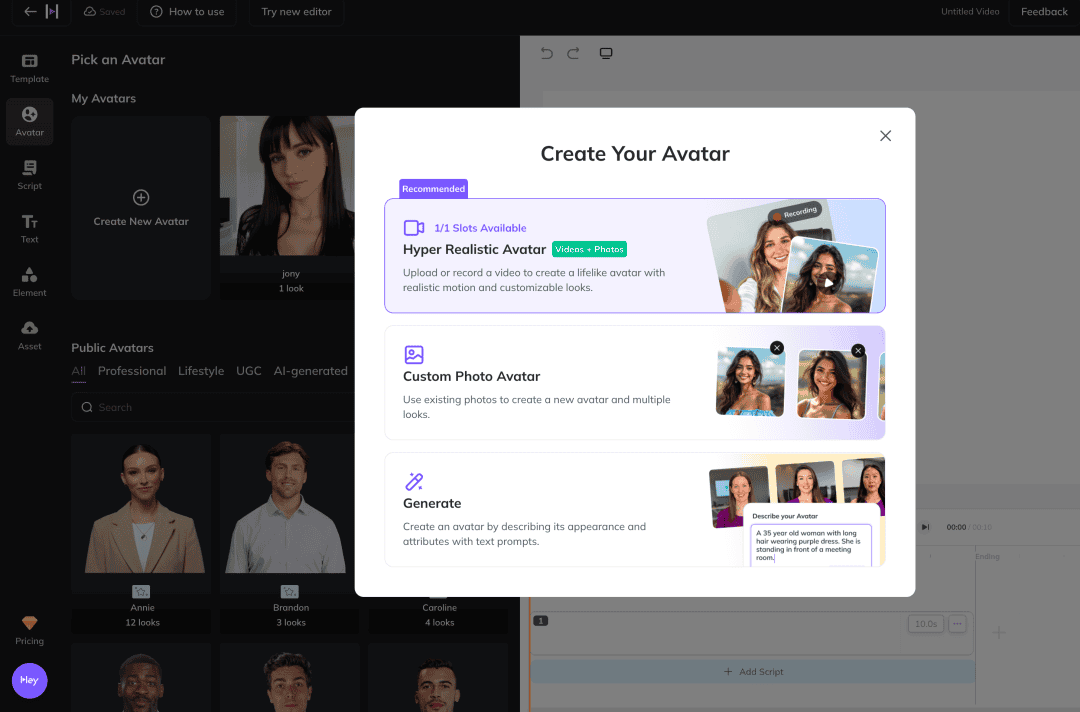Click the redo arrow

[573, 53]
